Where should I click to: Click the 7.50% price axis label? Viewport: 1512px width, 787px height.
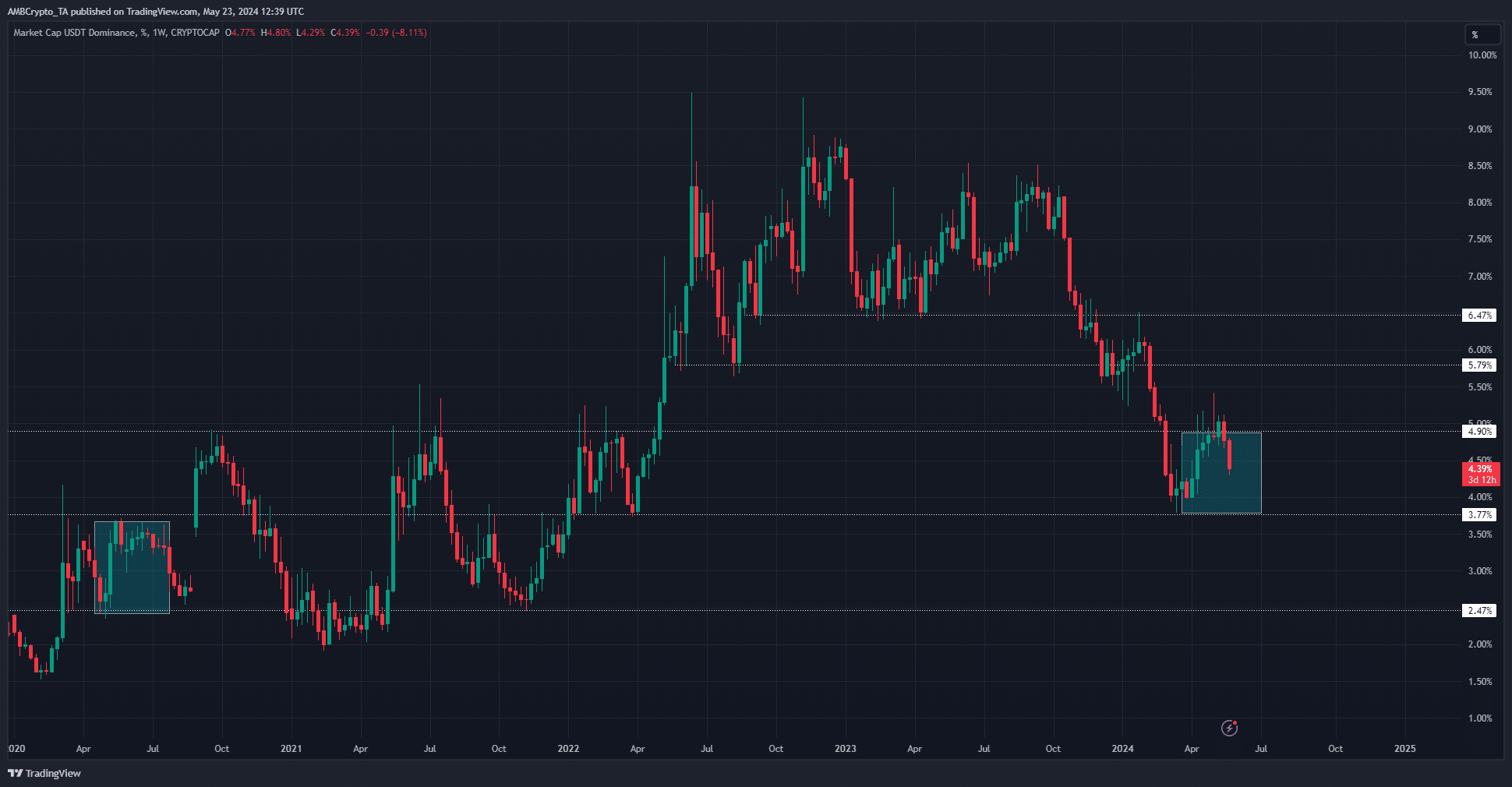pos(1480,239)
